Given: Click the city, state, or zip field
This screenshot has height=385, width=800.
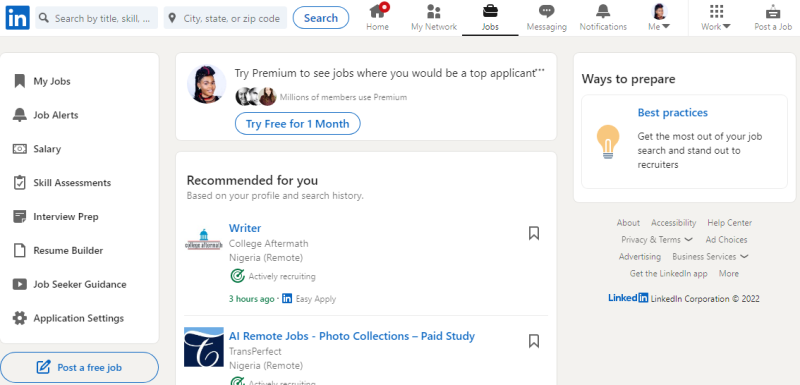Looking at the screenshot, I should click(226, 18).
